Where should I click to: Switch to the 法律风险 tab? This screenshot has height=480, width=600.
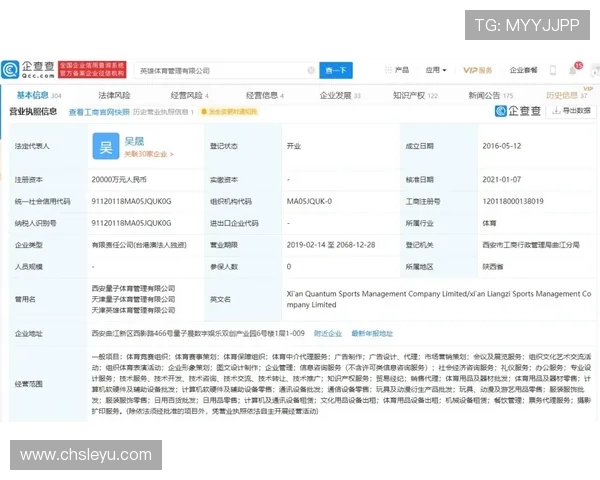pos(114,95)
